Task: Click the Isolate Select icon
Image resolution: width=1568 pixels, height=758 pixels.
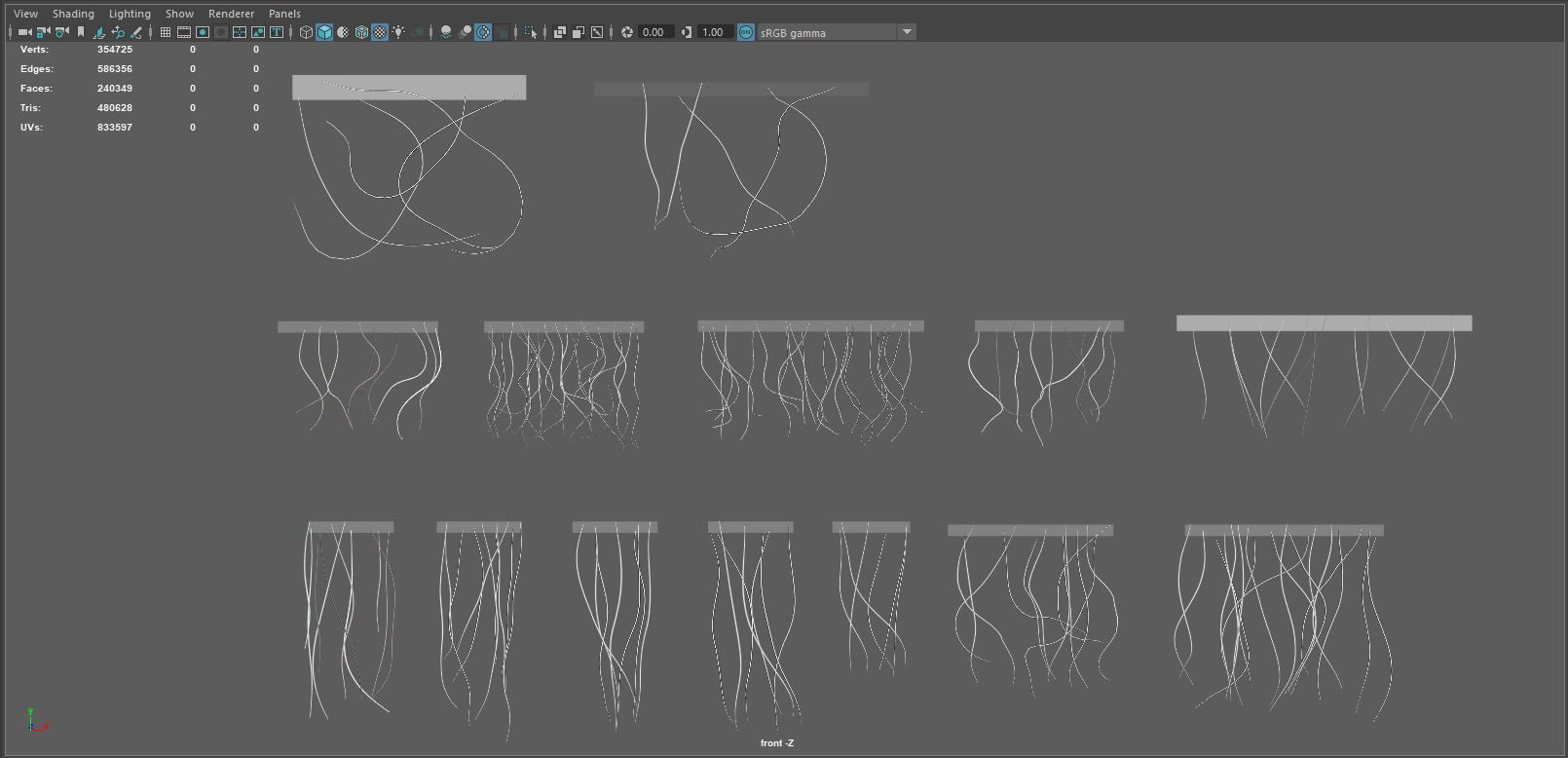Action: [531, 32]
